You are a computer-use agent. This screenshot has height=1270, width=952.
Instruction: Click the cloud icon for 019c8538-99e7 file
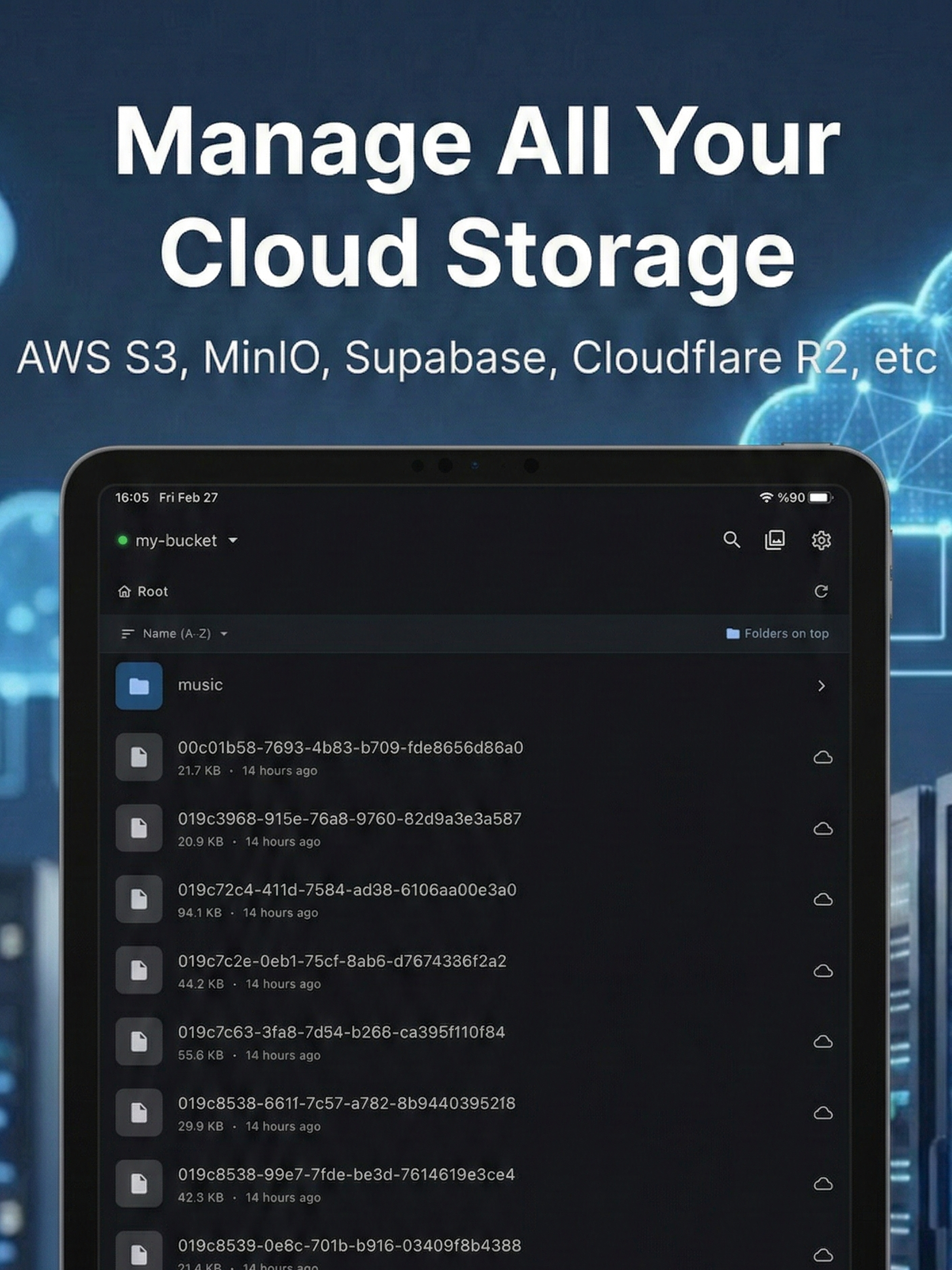coord(823,1185)
